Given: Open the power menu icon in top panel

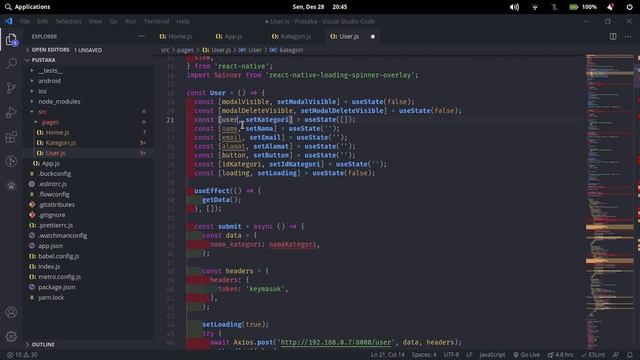Looking at the screenshot, I should pyautogui.click(x=629, y=7).
